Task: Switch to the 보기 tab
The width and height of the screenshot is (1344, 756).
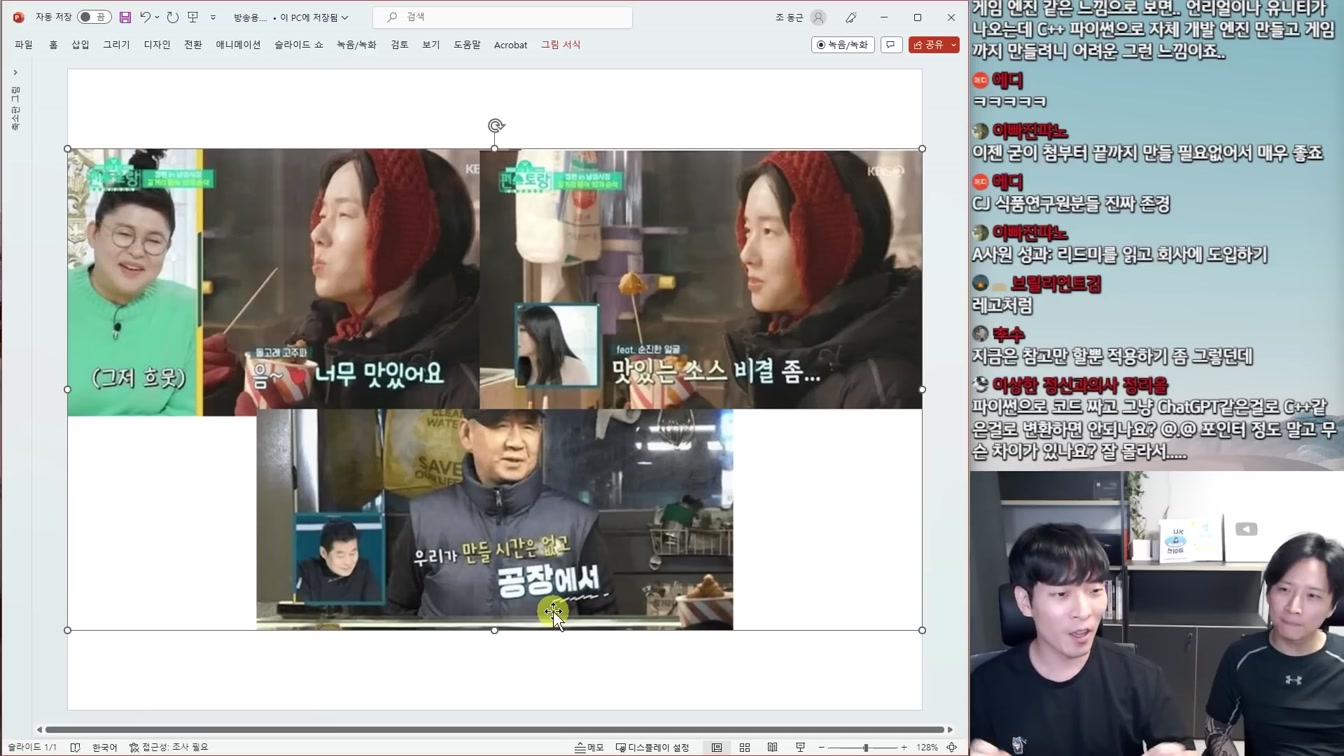Action: (x=431, y=45)
